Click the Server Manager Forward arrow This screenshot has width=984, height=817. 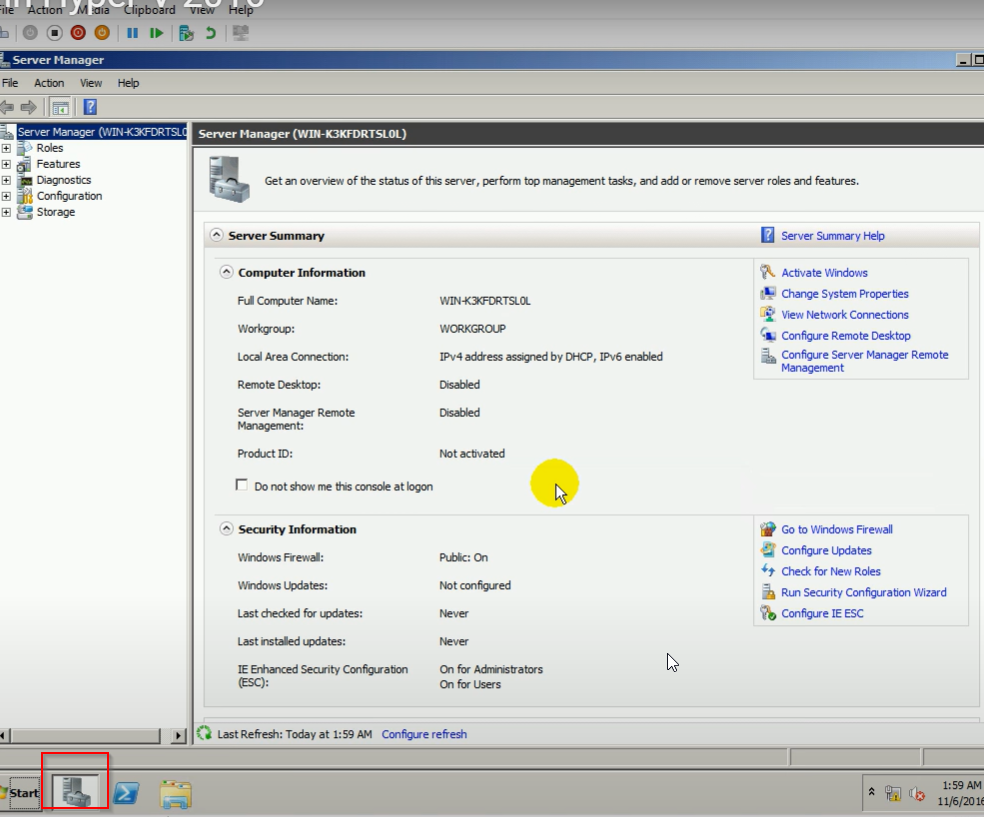(29, 107)
